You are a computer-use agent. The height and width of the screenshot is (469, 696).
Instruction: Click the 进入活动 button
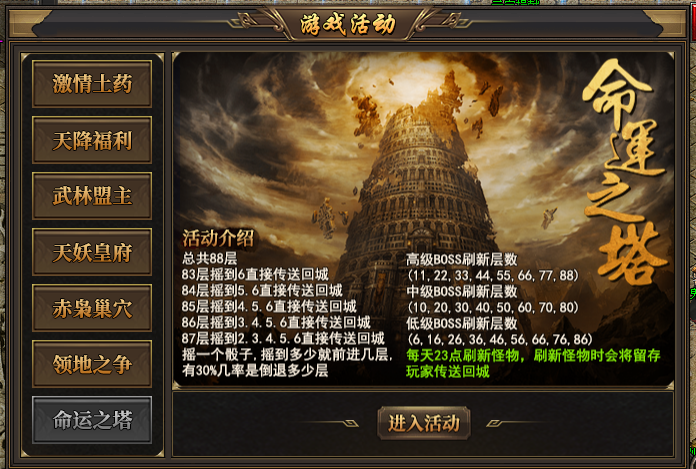(423, 423)
